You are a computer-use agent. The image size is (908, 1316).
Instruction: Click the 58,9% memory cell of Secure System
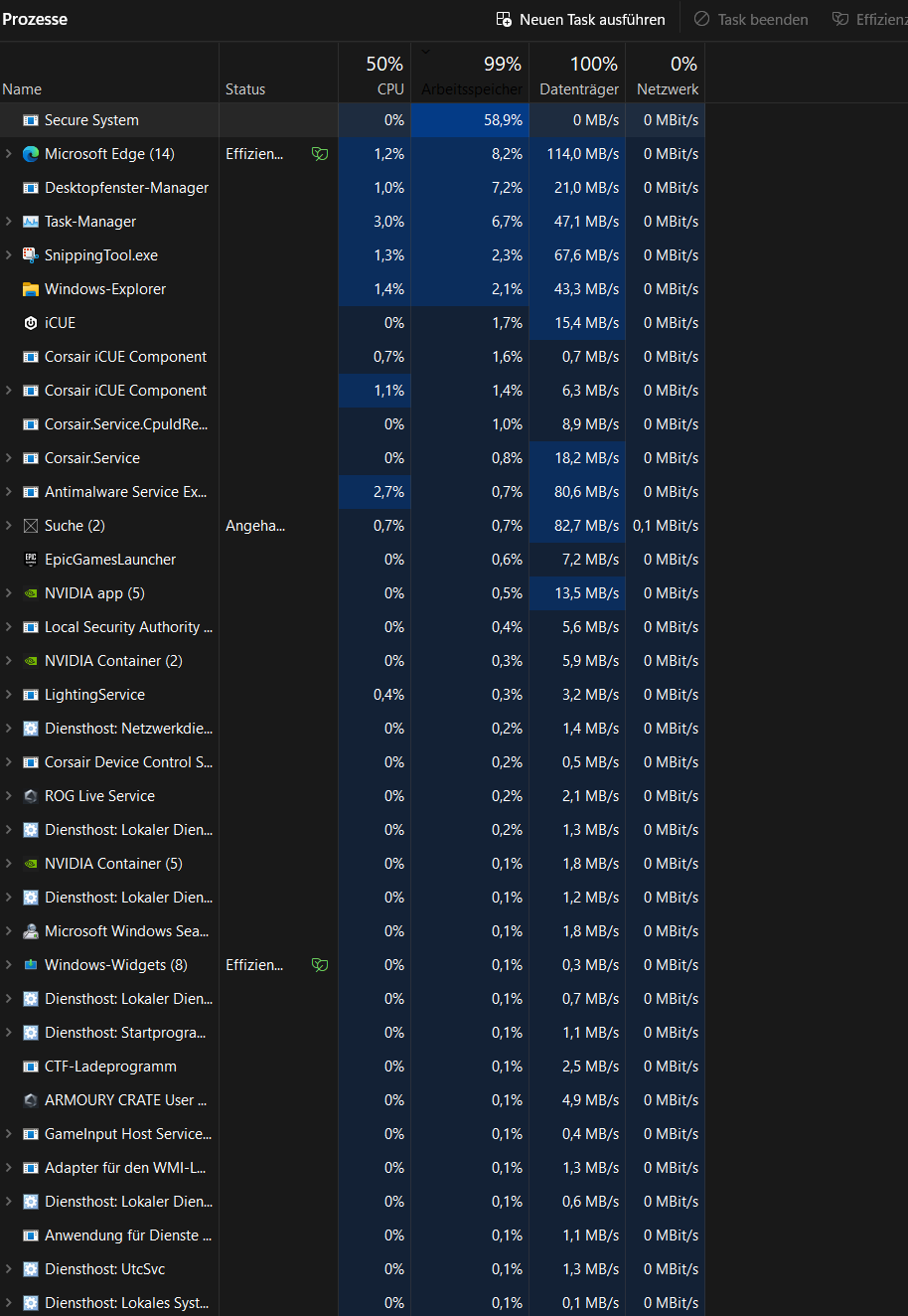[470, 120]
